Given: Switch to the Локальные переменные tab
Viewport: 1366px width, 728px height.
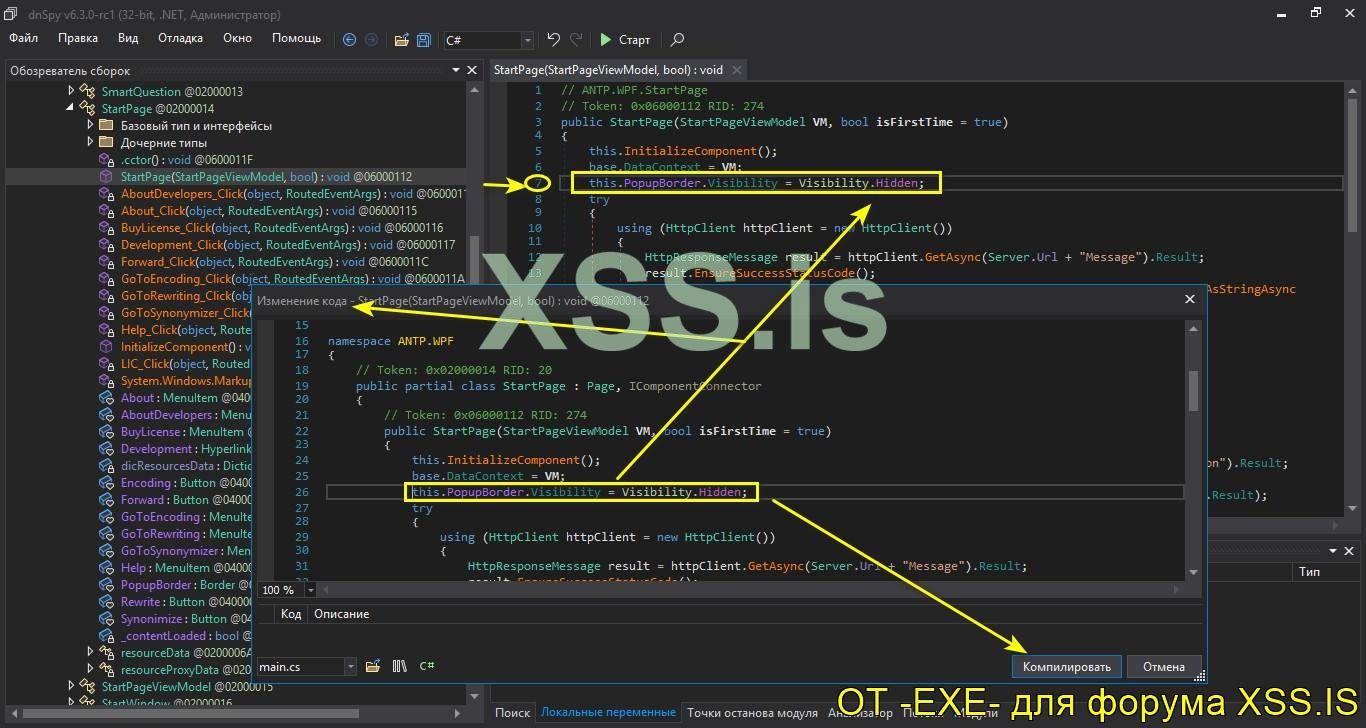Looking at the screenshot, I should (608, 713).
